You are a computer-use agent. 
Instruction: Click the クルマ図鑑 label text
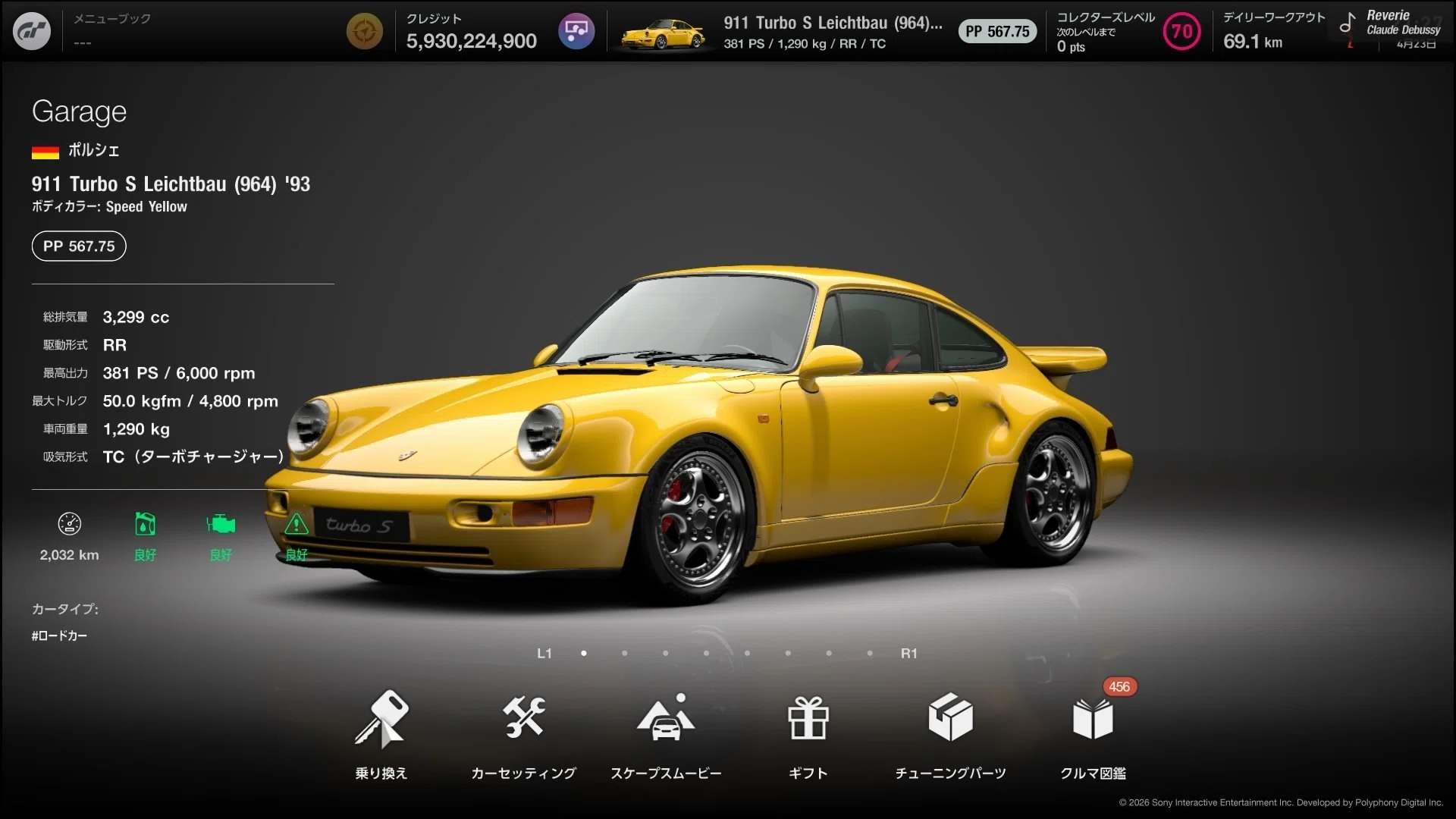[1093, 773]
